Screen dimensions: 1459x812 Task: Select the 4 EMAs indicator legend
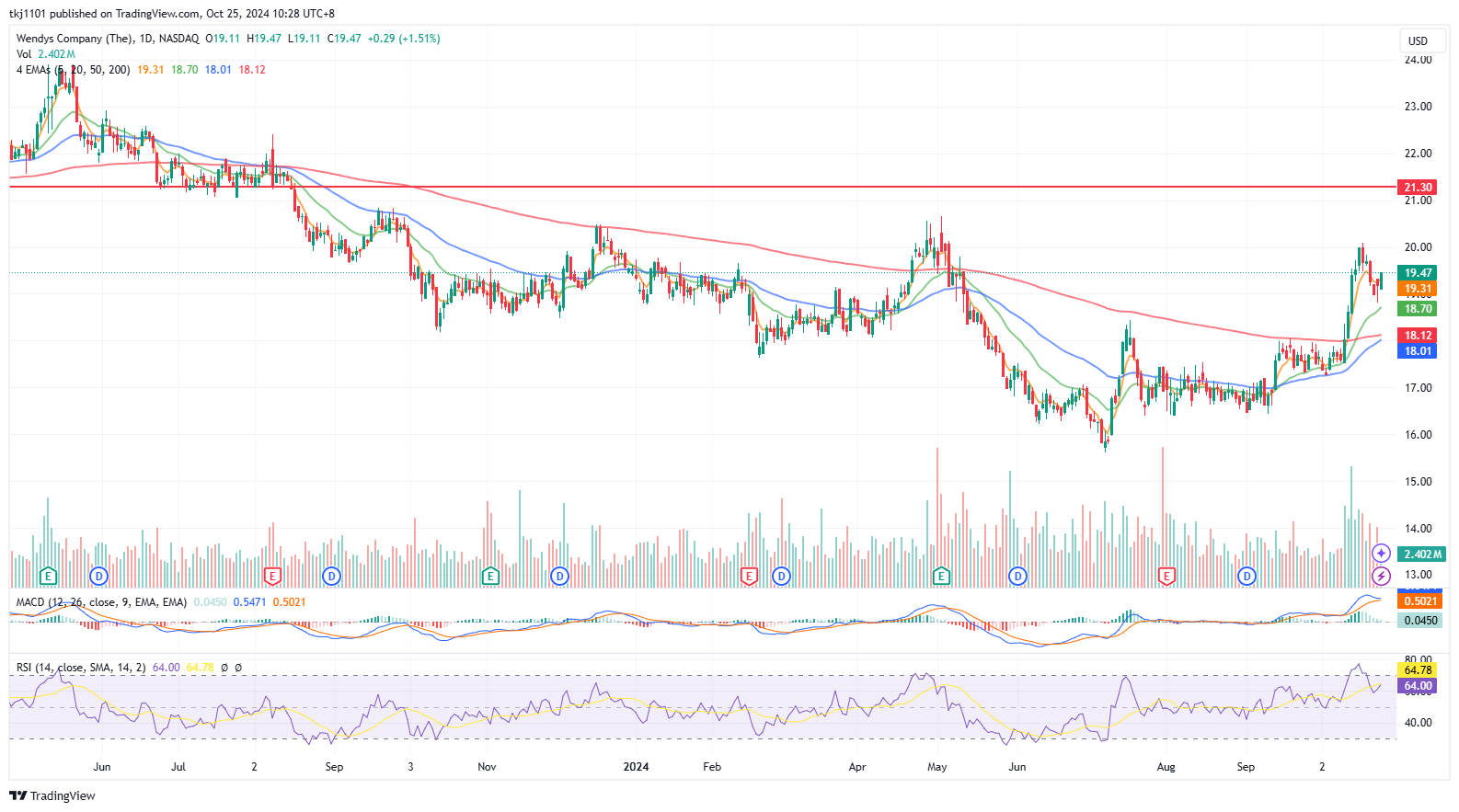click(73, 70)
